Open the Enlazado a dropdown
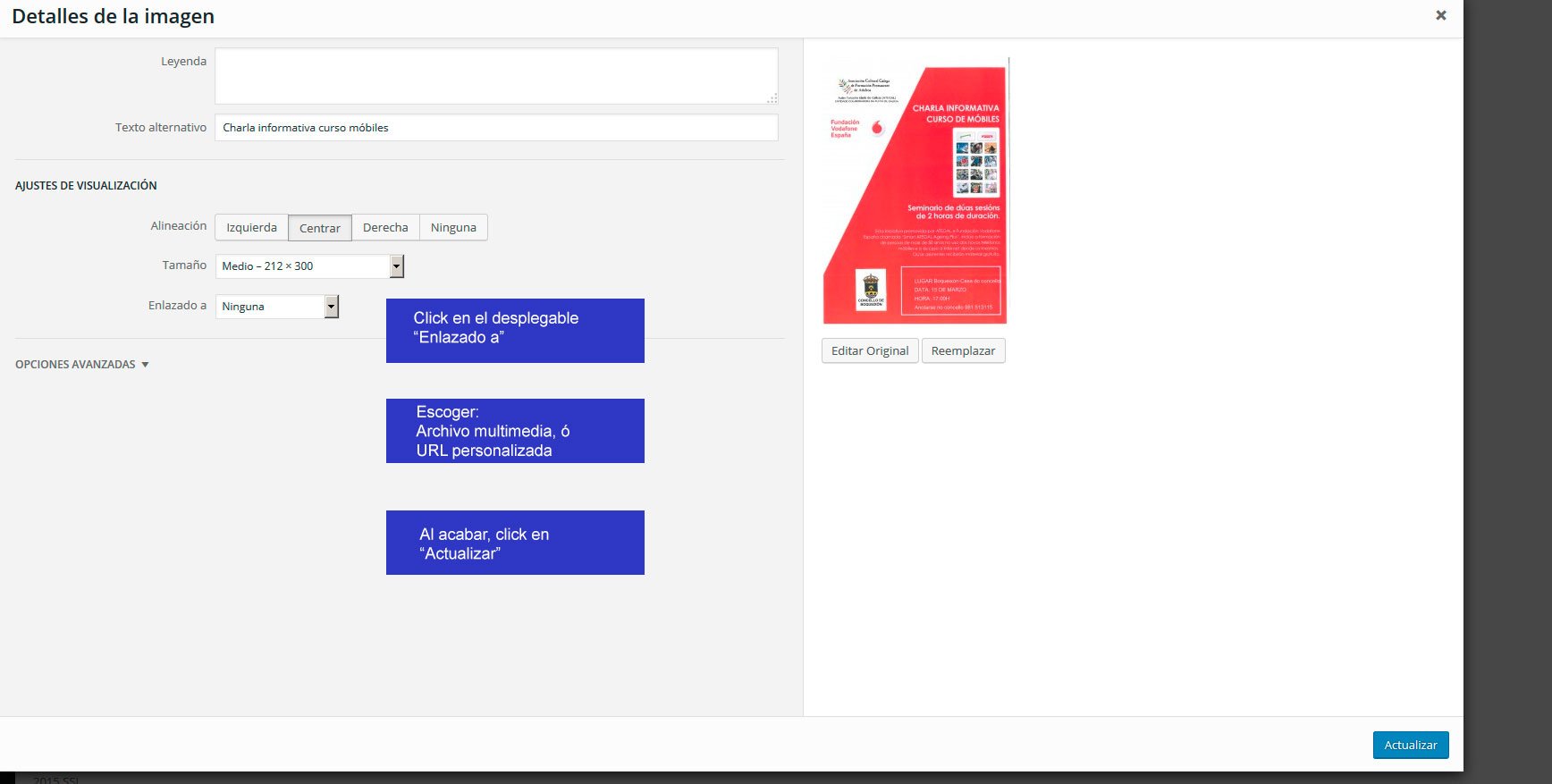 pyautogui.click(x=277, y=307)
